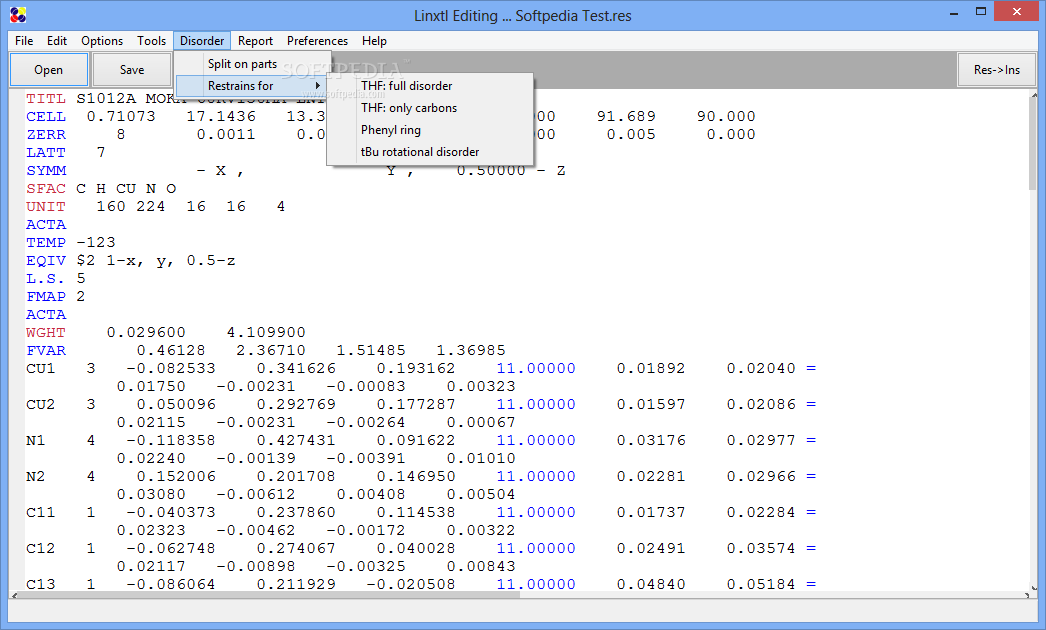Open the Preferences menu
The width and height of the screenshot is (1046, 630).
[318, 41]
